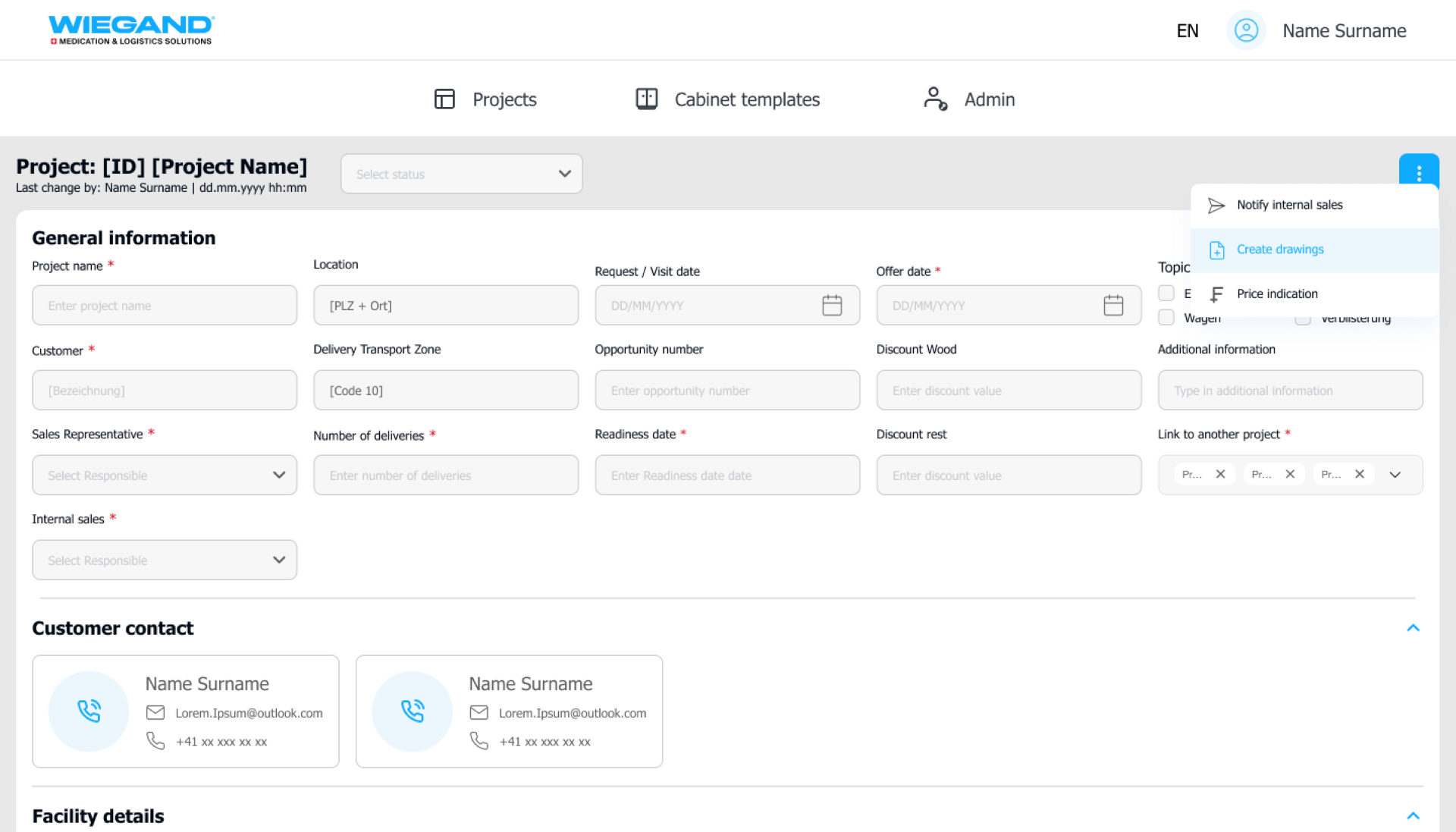
Task: Switch the language via EN
Action: (x=1187, y=31)
